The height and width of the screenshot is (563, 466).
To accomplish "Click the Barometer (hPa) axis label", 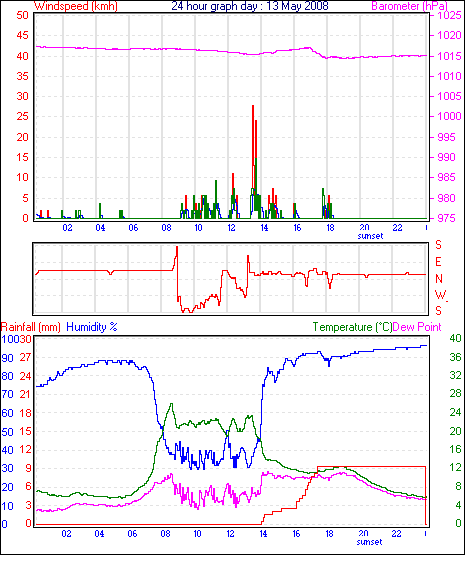I will 409,6.
